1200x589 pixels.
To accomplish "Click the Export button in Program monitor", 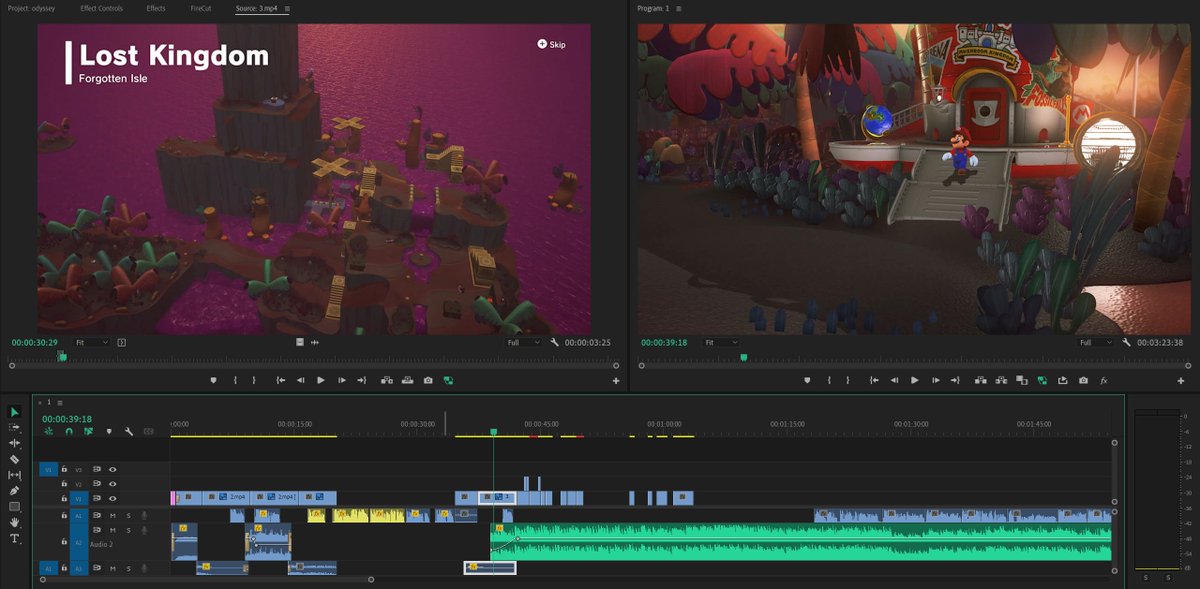I will click(1063, 380).
